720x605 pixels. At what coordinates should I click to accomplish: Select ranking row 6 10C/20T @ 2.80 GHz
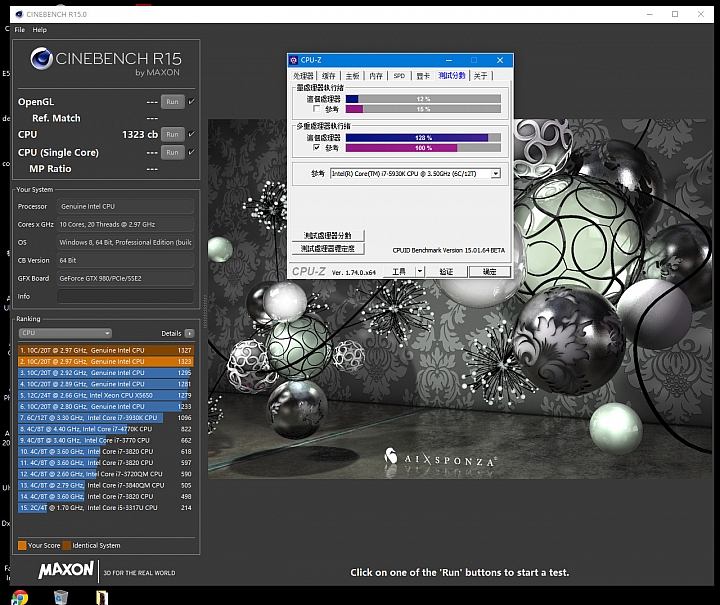[x=106, y=407]
